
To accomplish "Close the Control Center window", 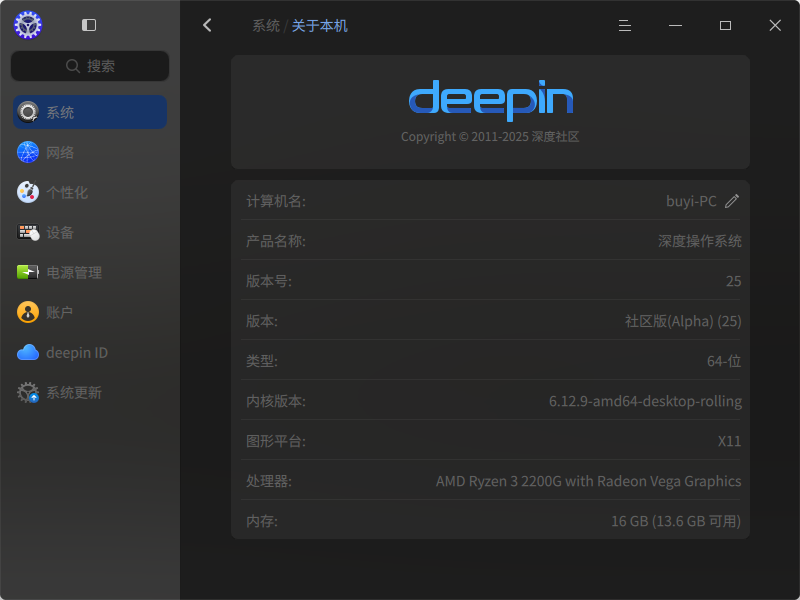I will (x=775, y=26).
